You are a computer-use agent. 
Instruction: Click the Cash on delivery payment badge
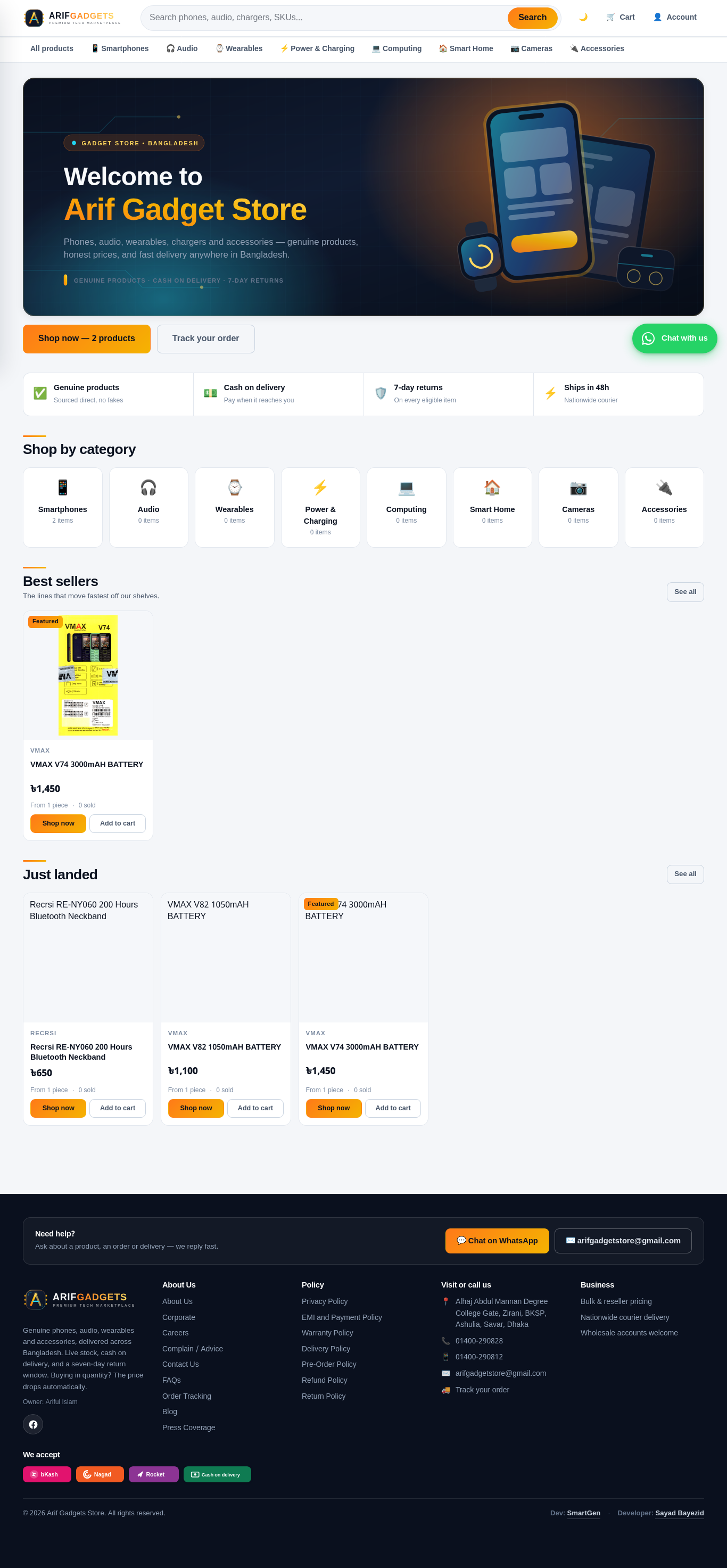[217, 1474]
